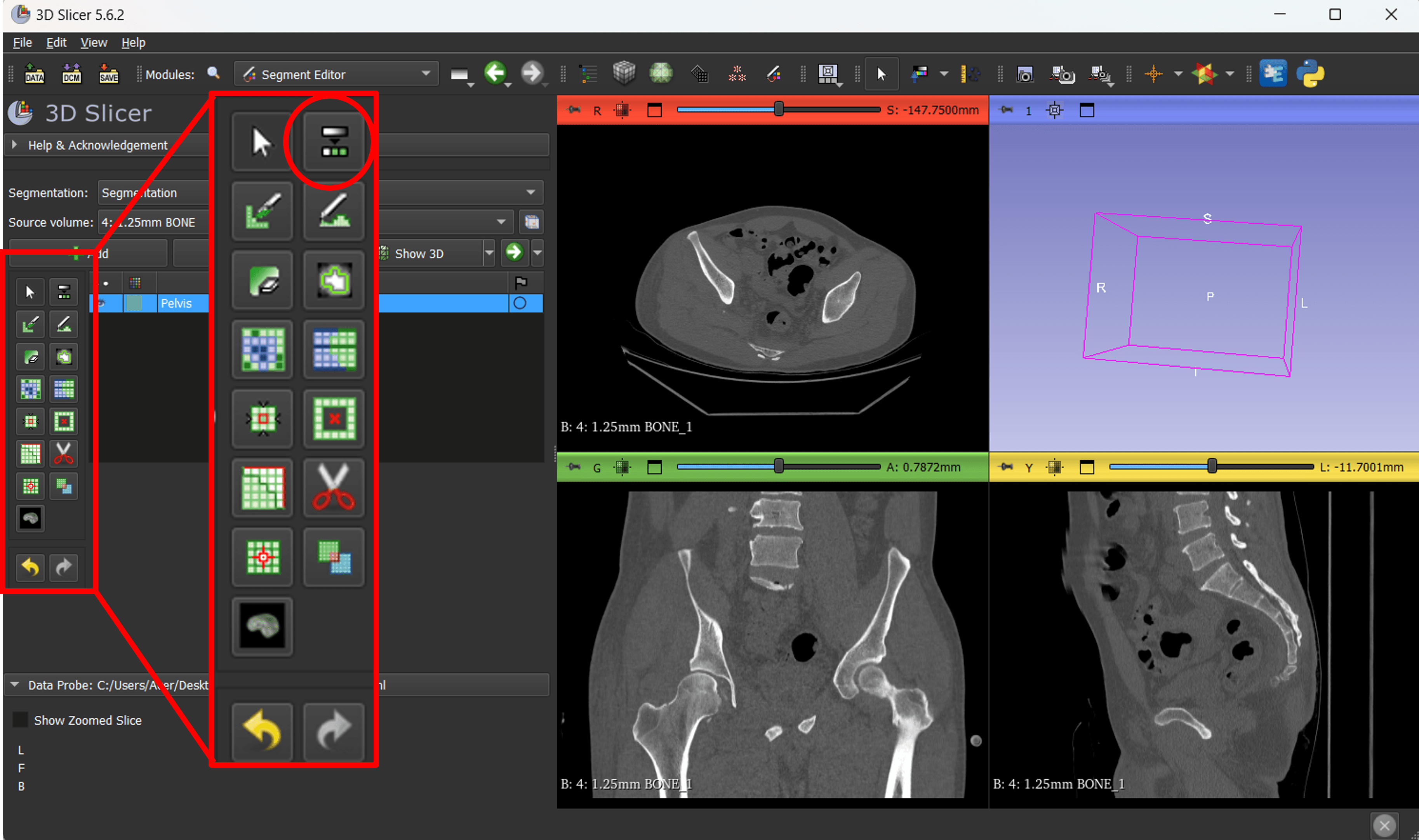Click the grey forward module arrow
The width and height of the screenshot is (1419, 840).
point(532,73)
